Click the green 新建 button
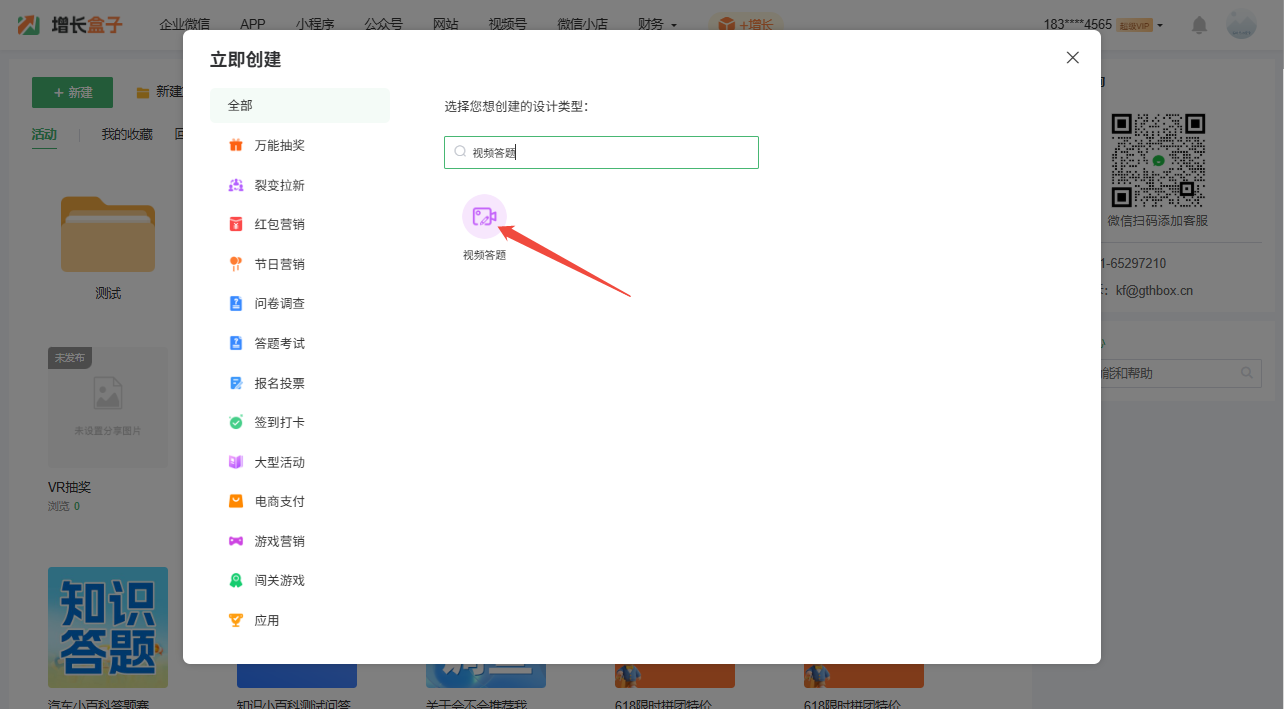Screen dimensions: 1284x709 (x=72, y=92)
